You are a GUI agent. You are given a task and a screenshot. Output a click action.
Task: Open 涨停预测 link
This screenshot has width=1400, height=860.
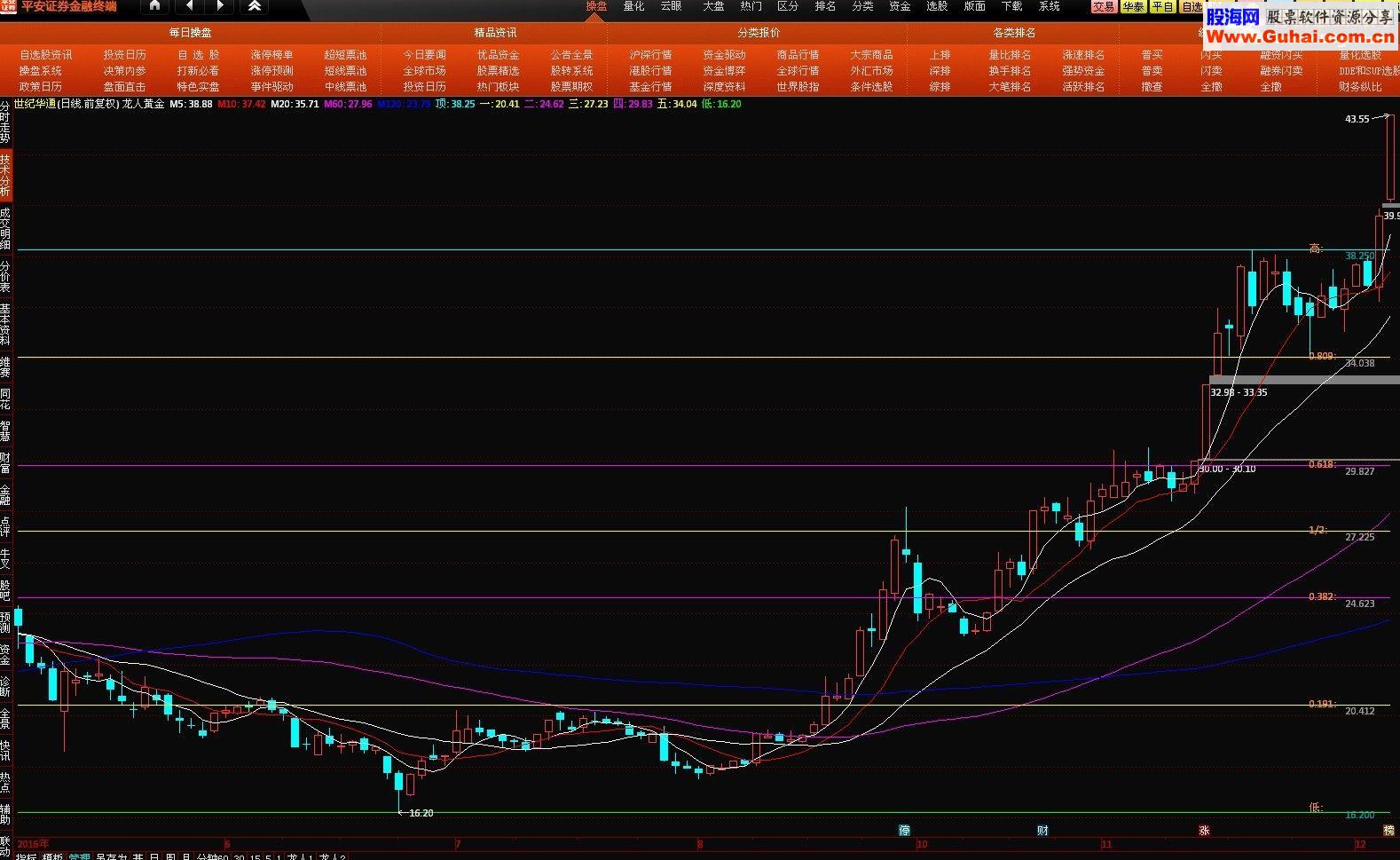(271, 71)
